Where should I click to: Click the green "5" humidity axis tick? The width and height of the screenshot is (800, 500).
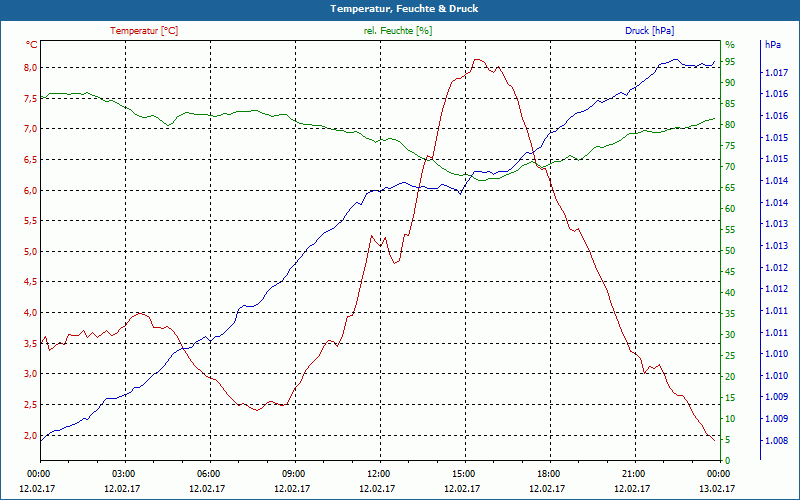point(728,440)
